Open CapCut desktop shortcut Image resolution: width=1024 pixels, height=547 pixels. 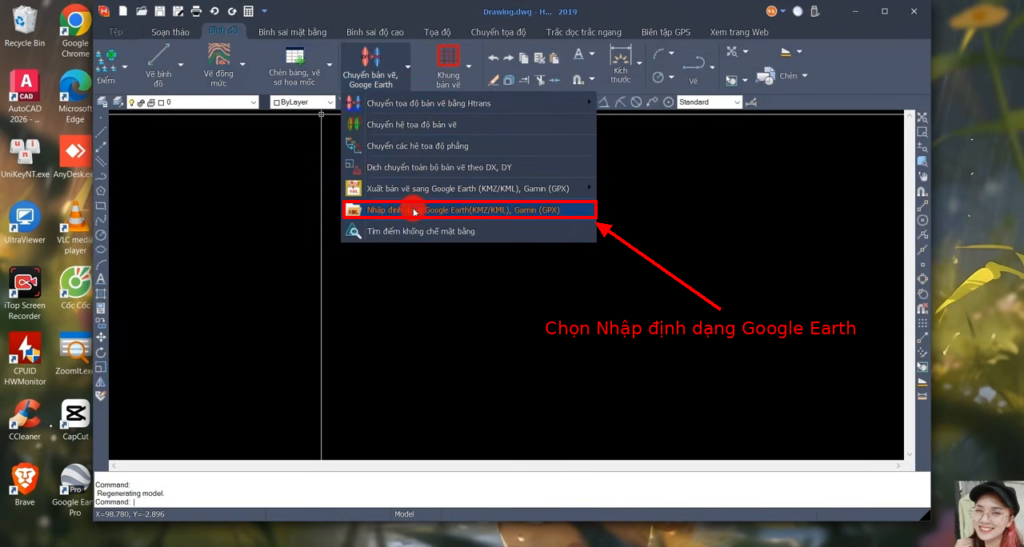(75, 420)
